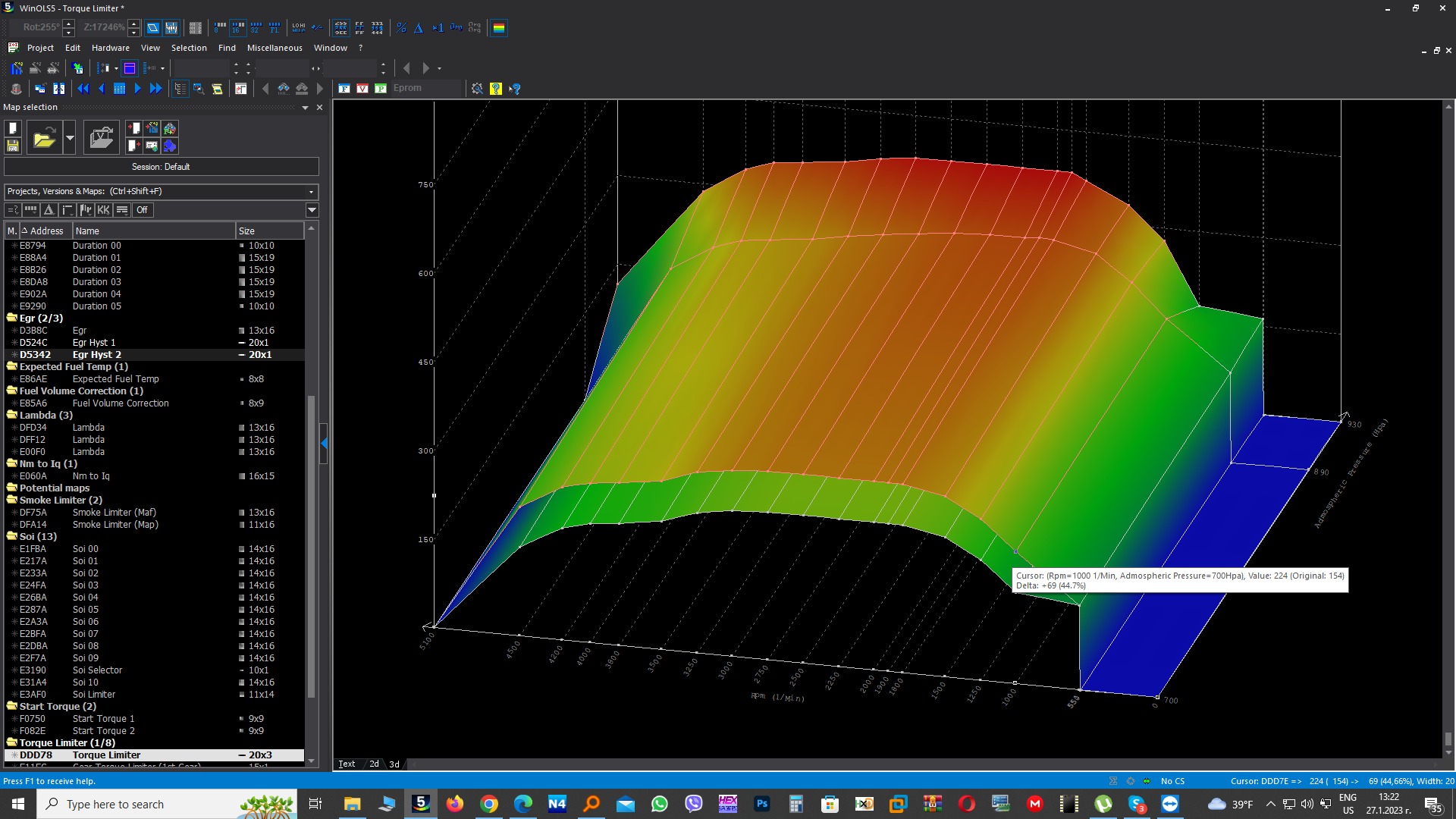The height and width of the screenshot is (819, 1456).
Task: Click the yellow floppy disk save icon
Action: [x=13, y=146]
